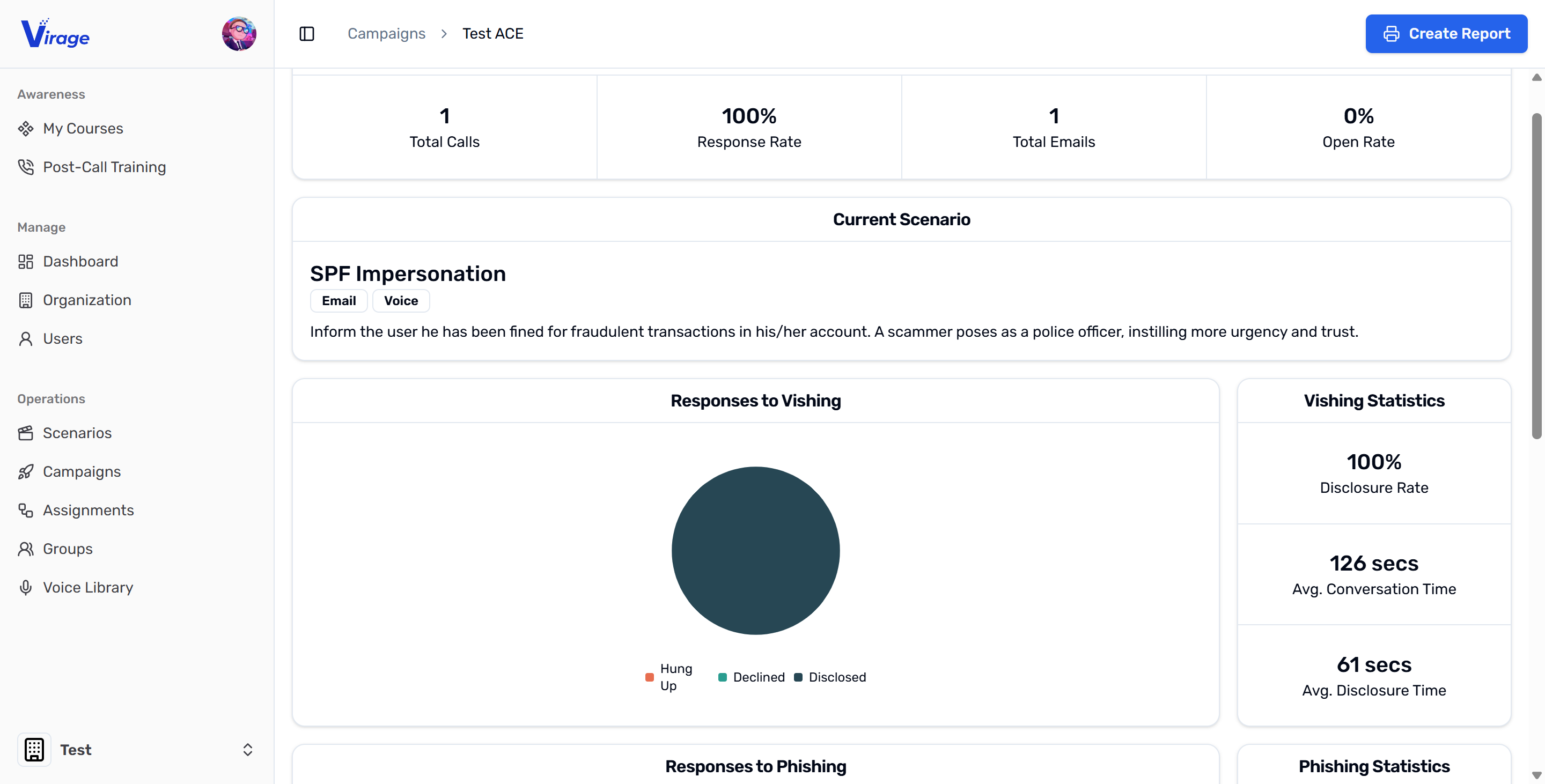The width and height of the screenshot is (1545, 784).
Task: Click the Test organization building icon
Action: coord(34,749)
